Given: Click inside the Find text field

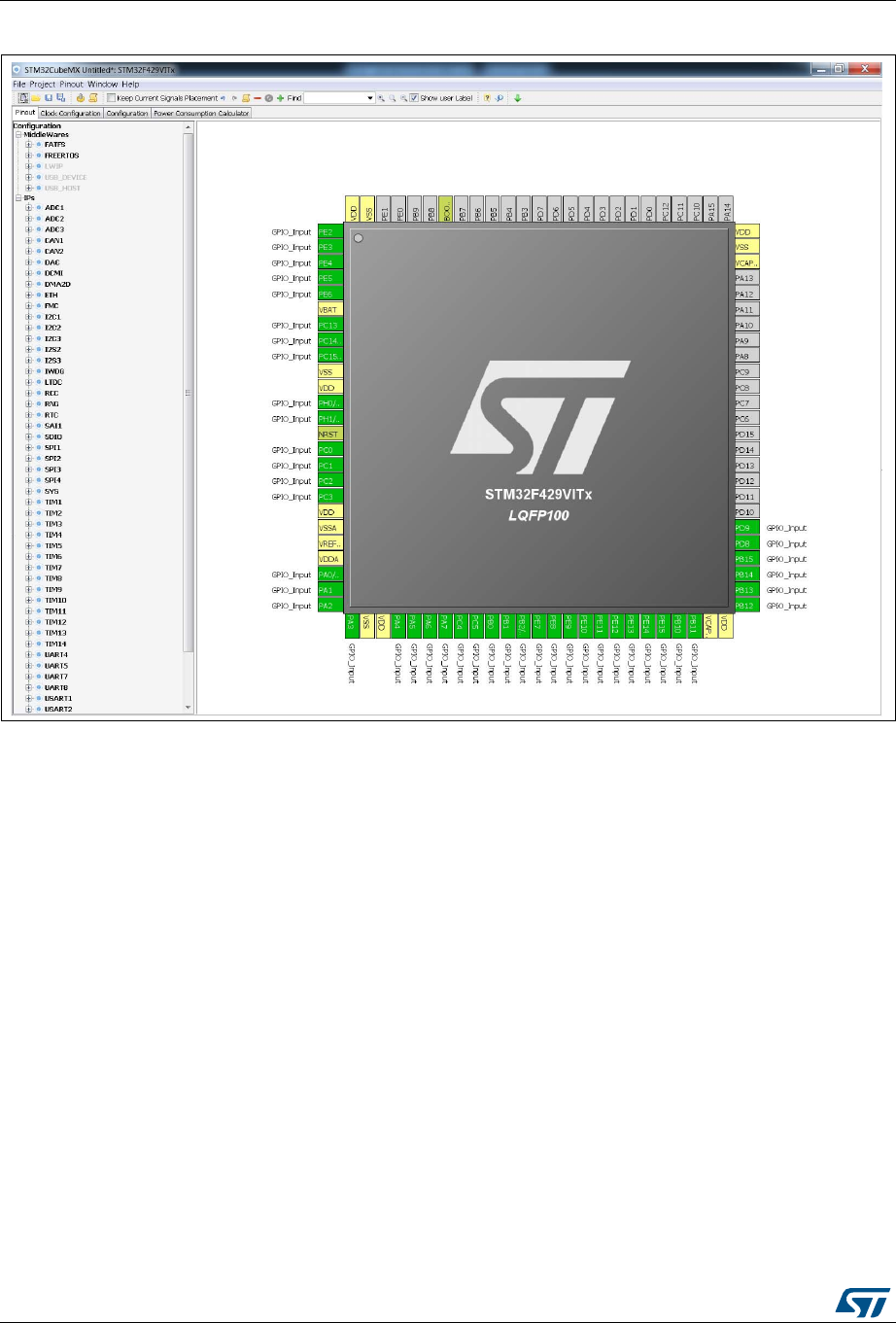Looking at the screenshot, I should 334,98.
